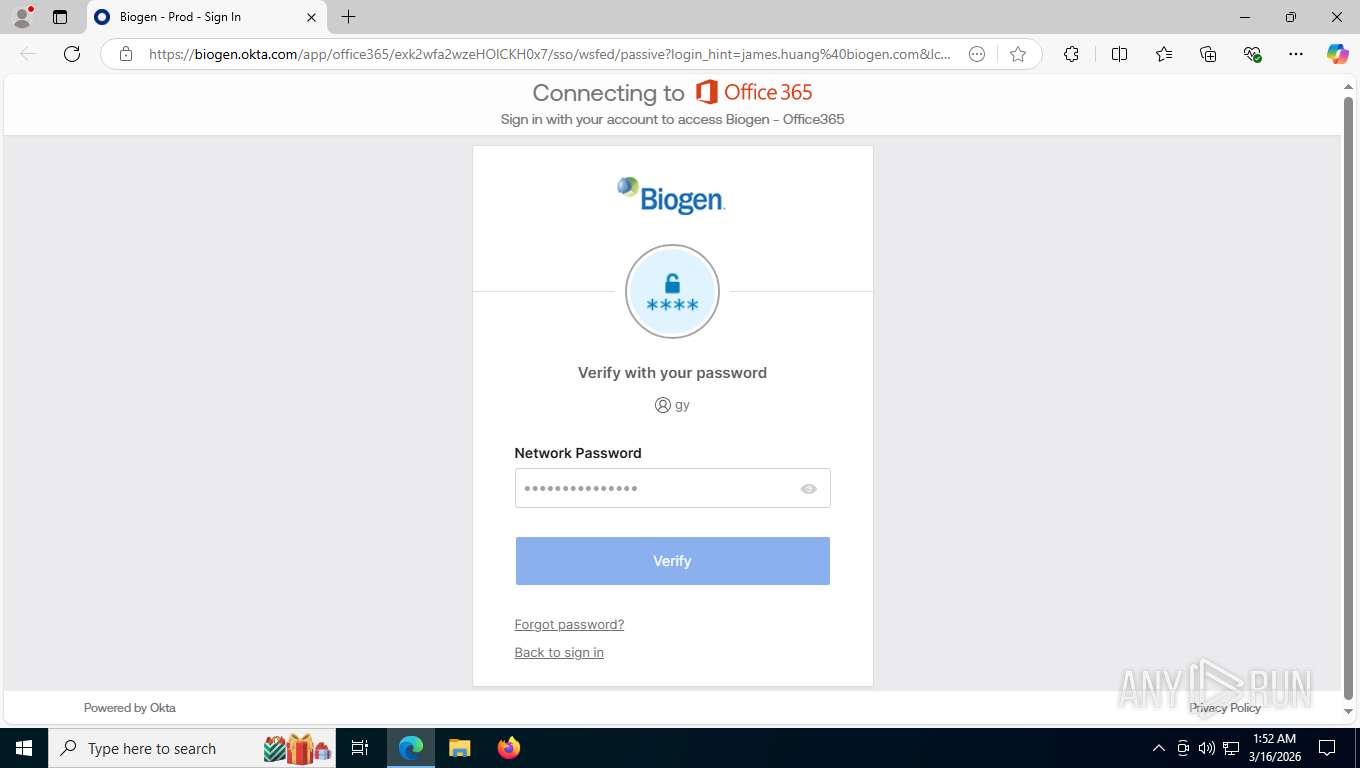Toggle split screen view icon
Image resolution: width=1360 pixels, height=768 pixels.
pyautogui.click(x=1119, y=54)
